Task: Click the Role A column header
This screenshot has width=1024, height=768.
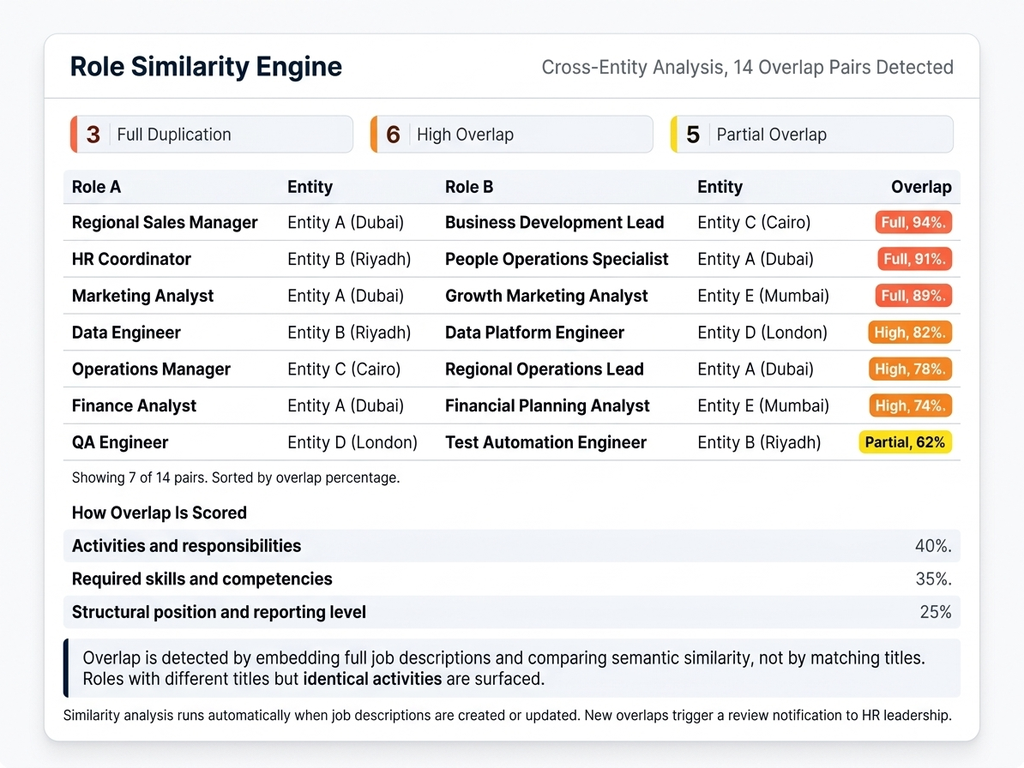Action: [x=96, y=187]
